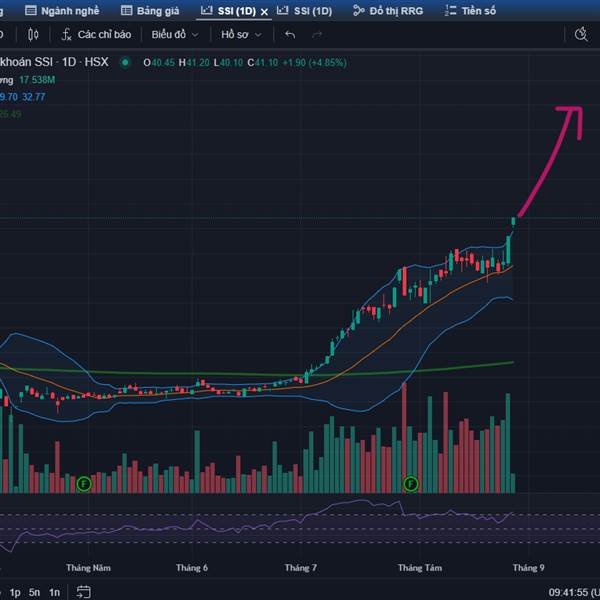The height and width of the screenshot is (600, 600).
Task: Click the Tháng 9 axis label
Action: (528, 567)
